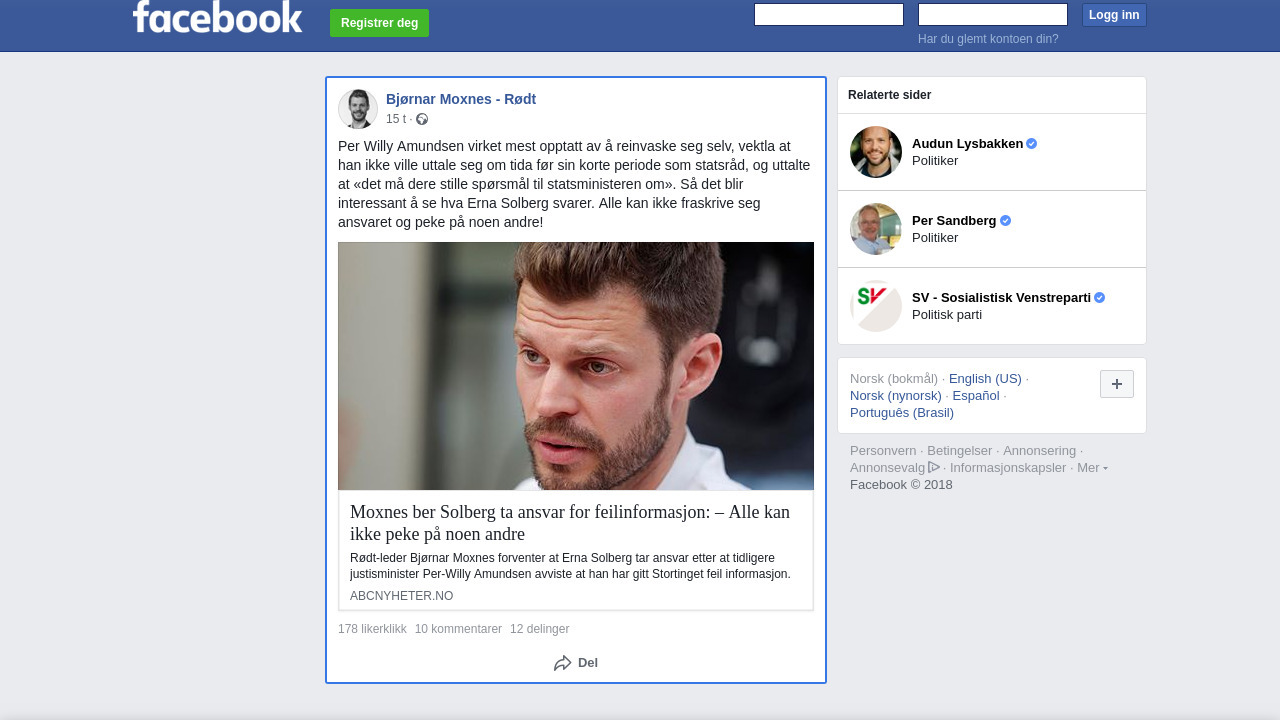Viewport: 1280px width, 720px height.
Task: Open Bjørnar Moxnes - Rødt page link
Action: [461, 99]
